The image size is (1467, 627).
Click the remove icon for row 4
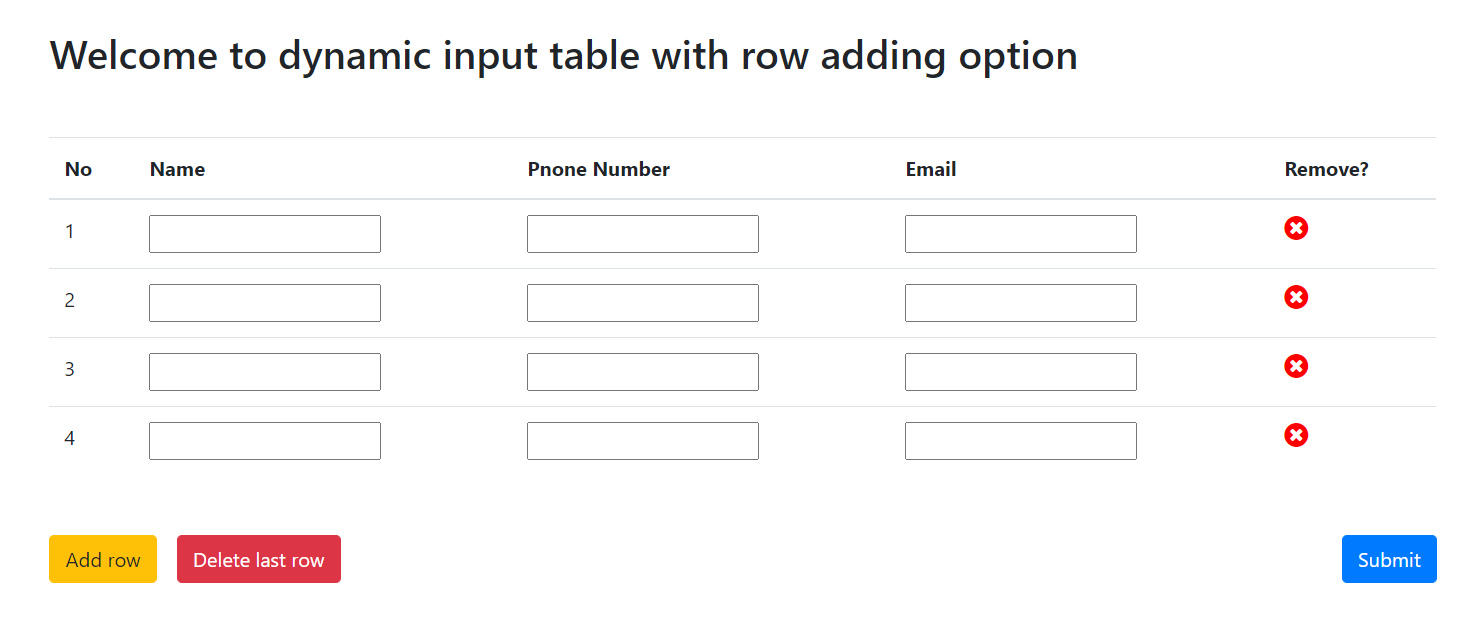click(x=1296, y=436)
